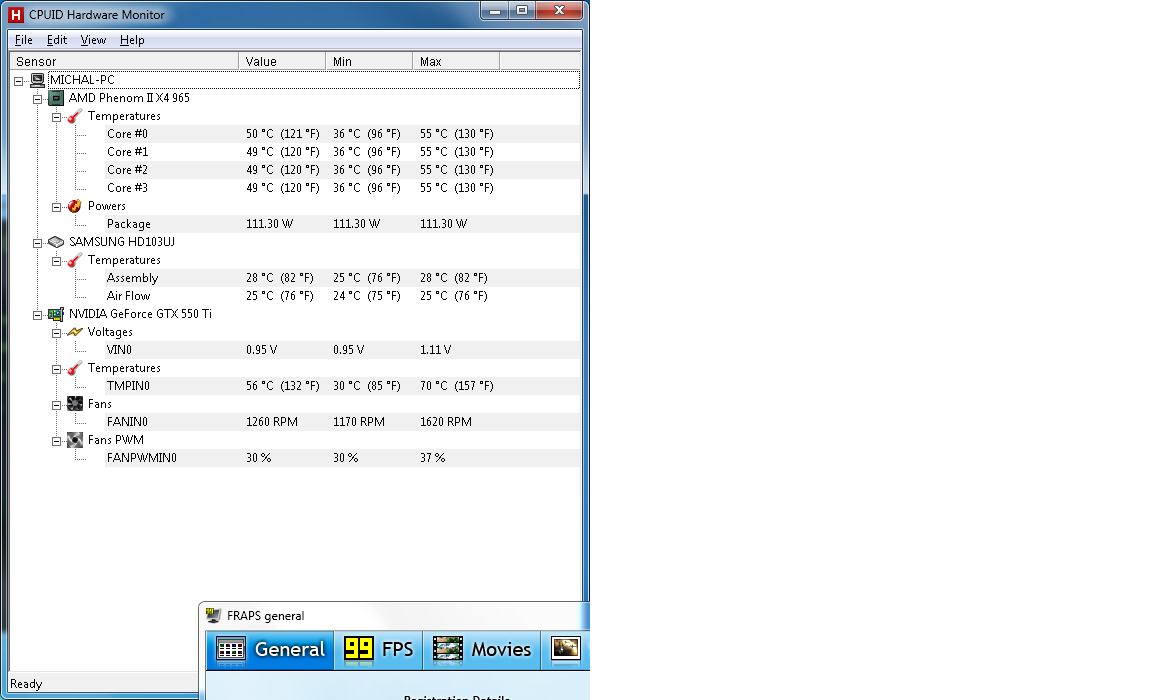Screen dimensions: 1152x700
Task: Collapse the GPU Temperatures node above TMPIN0
Action: coord(57,369)
